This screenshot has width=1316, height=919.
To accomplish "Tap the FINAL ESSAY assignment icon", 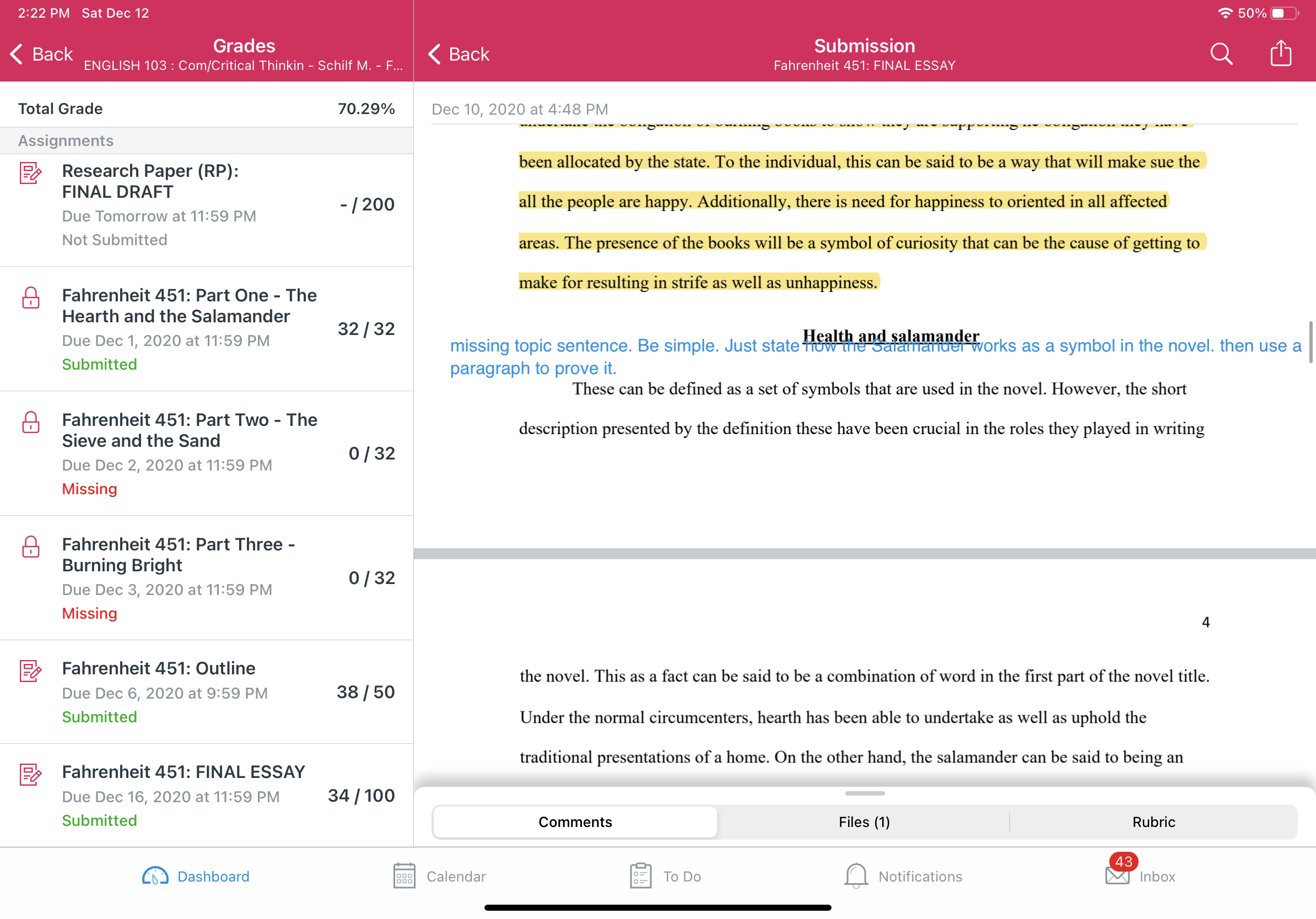I will coord(30,774).
